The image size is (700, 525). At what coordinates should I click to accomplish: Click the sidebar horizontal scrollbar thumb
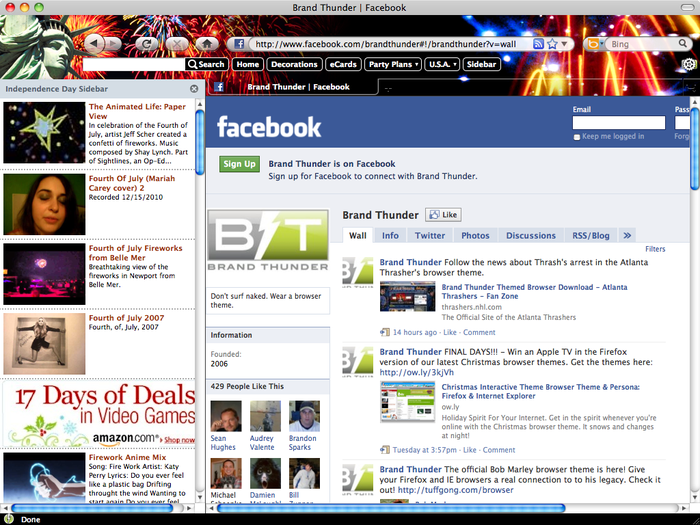(x=93, y=508)
